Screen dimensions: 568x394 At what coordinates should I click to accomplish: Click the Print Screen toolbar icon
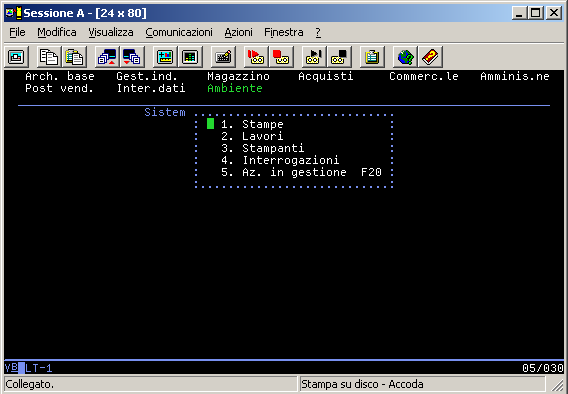click(x=16, y=57)
